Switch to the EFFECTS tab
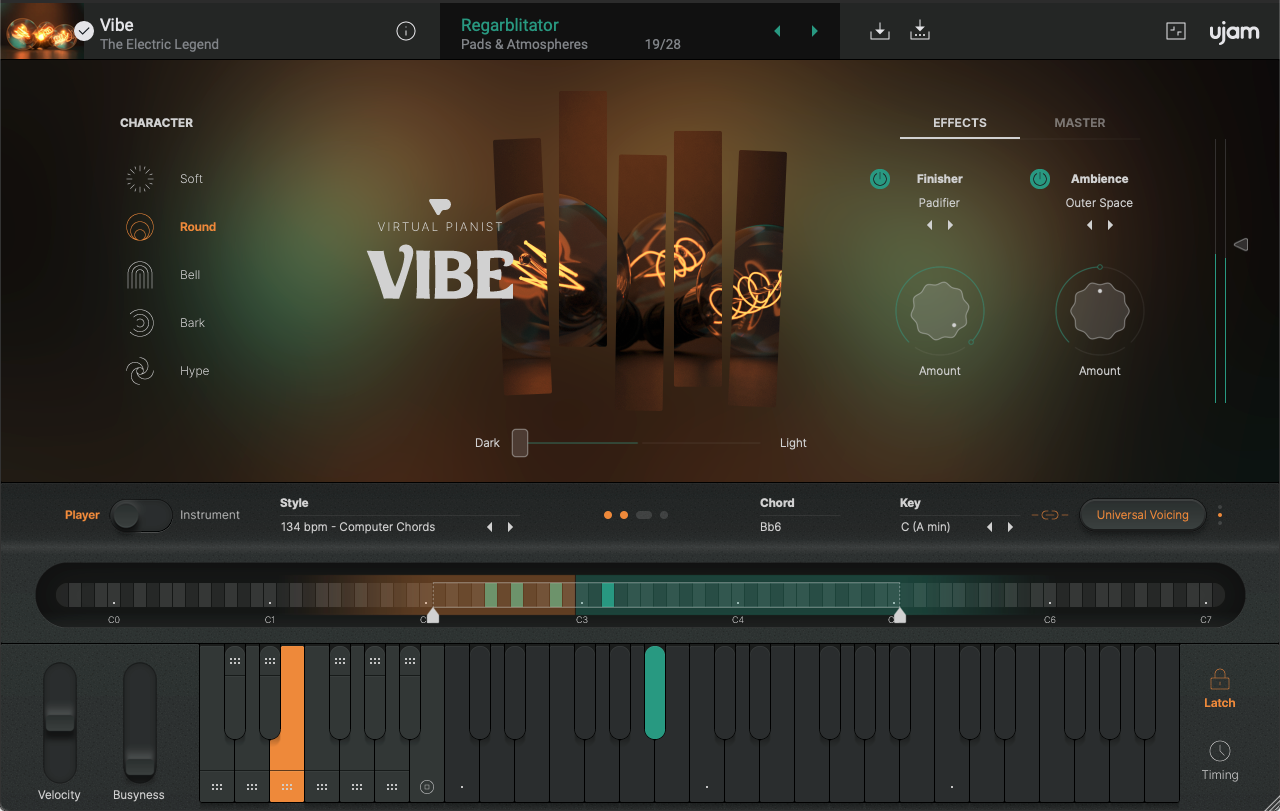 (x=960, y=123)
